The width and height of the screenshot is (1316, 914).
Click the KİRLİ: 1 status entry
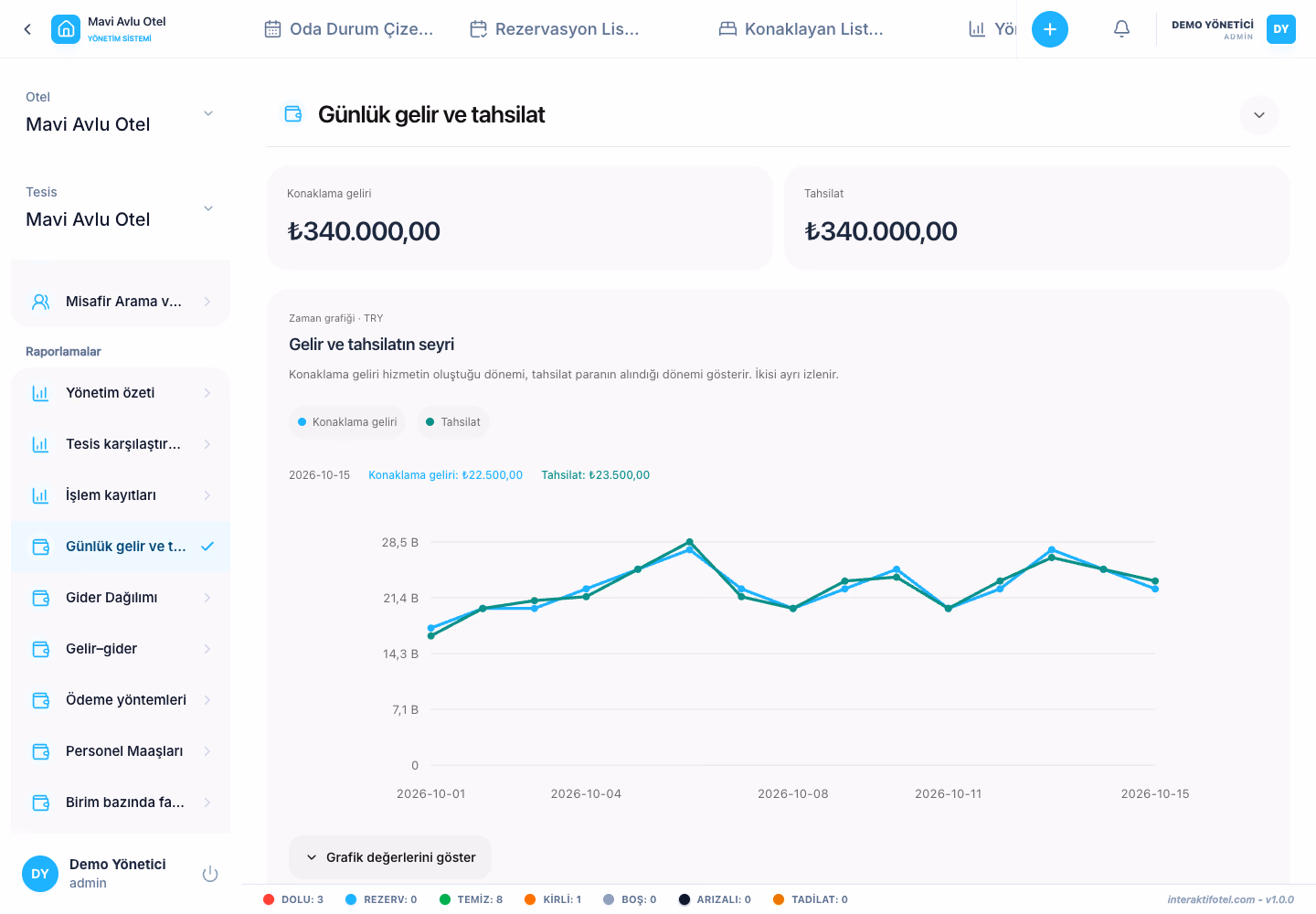[x=553, y=899]
